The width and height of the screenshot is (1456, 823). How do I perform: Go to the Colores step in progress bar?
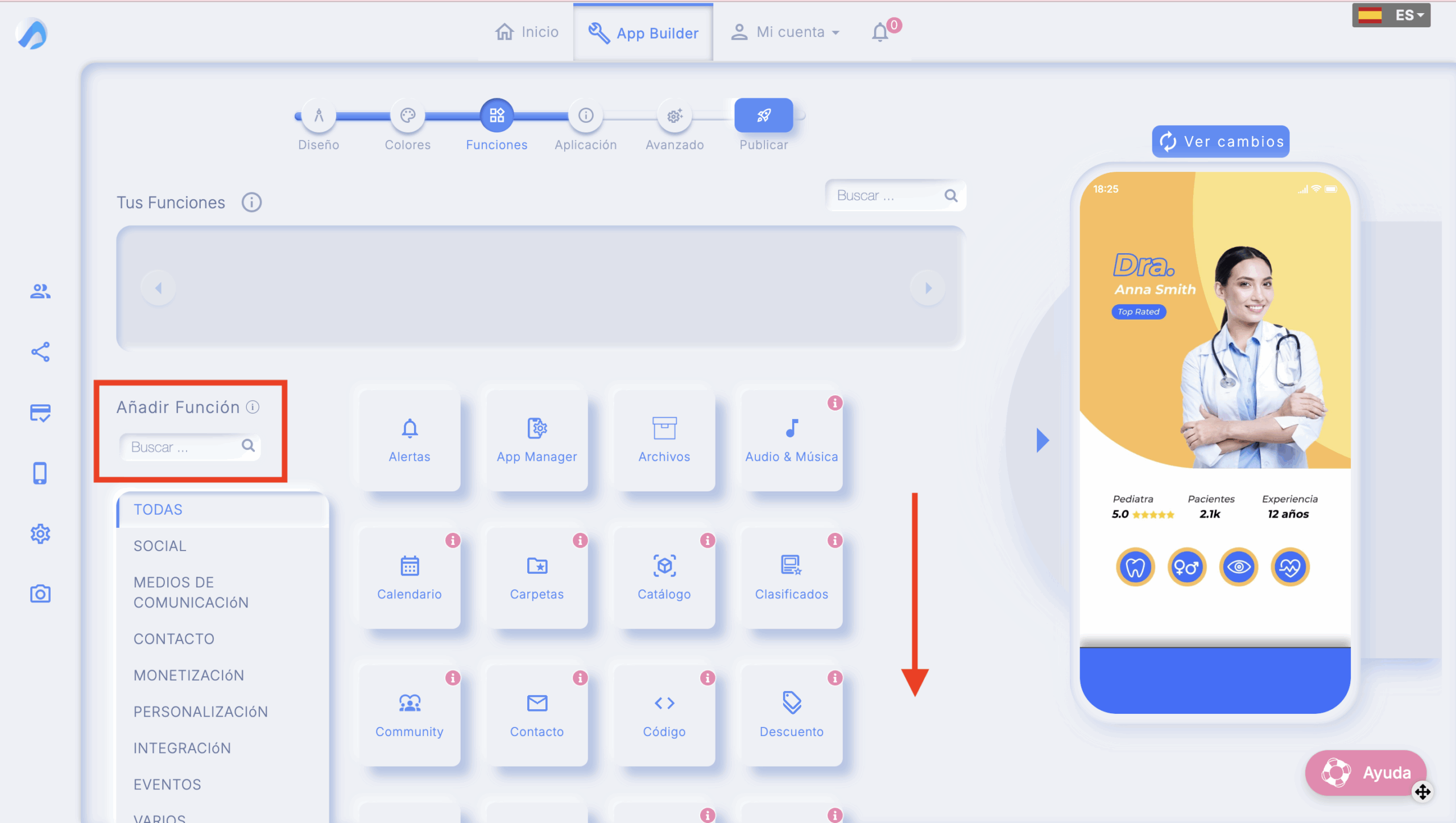click(x=407, y=116)
